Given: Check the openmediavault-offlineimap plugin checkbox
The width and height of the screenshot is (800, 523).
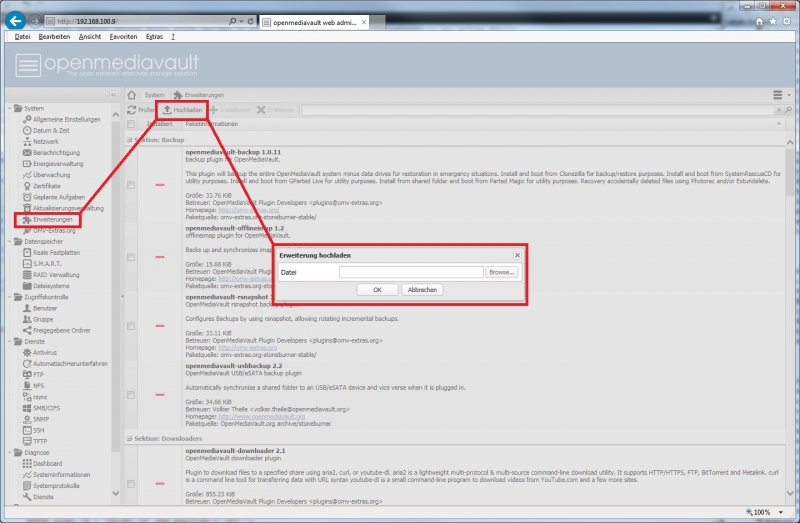Looking at the screenshot, I should (x=131, y=257).
